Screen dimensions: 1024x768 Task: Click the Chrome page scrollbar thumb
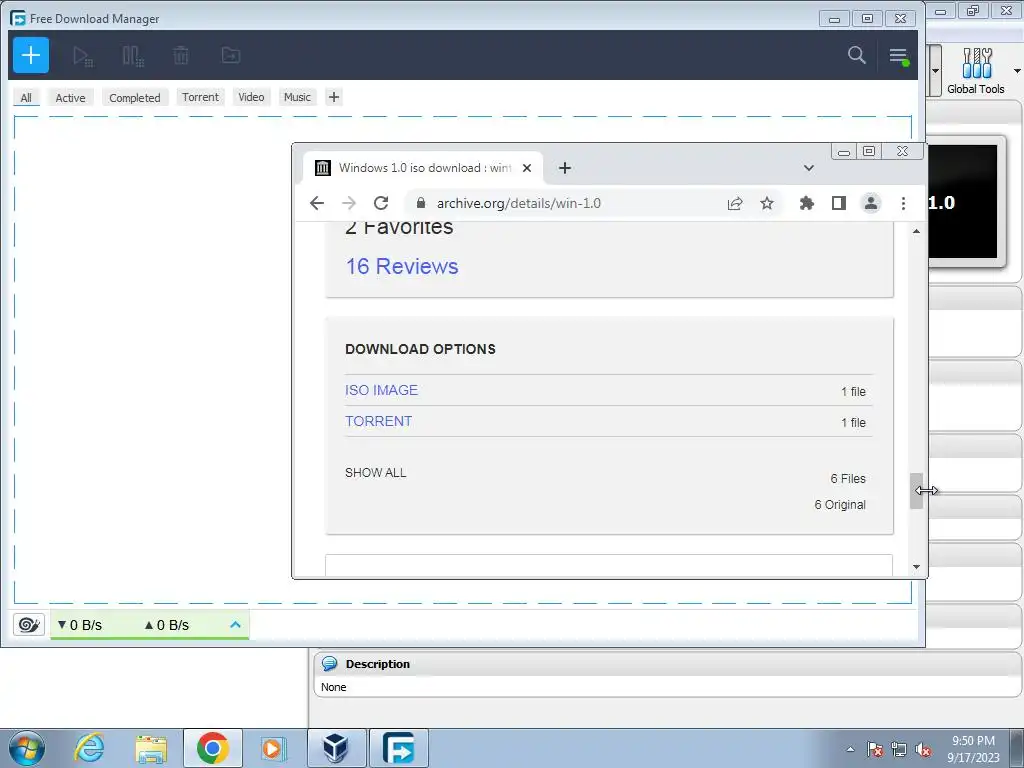click(916, 490)
